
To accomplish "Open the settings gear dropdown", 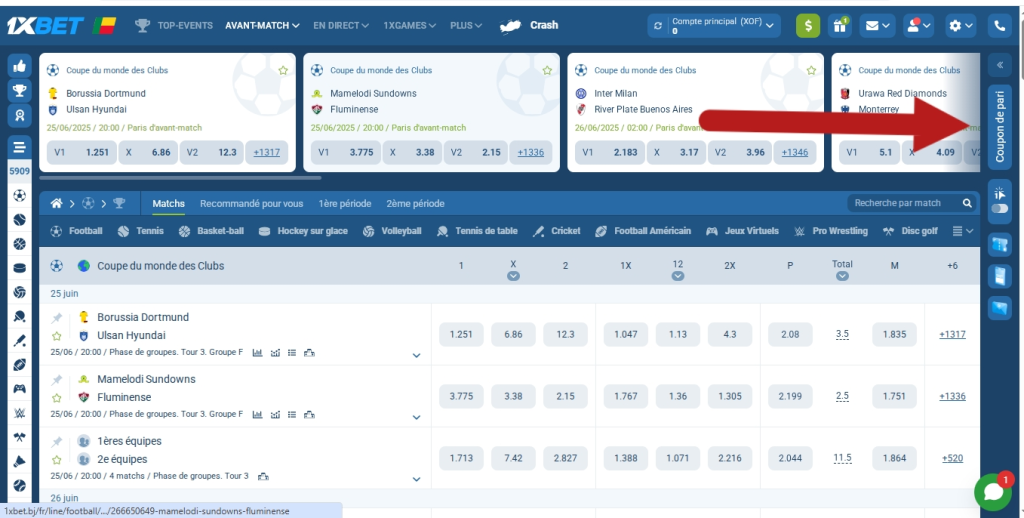I will tap(961, 25).
